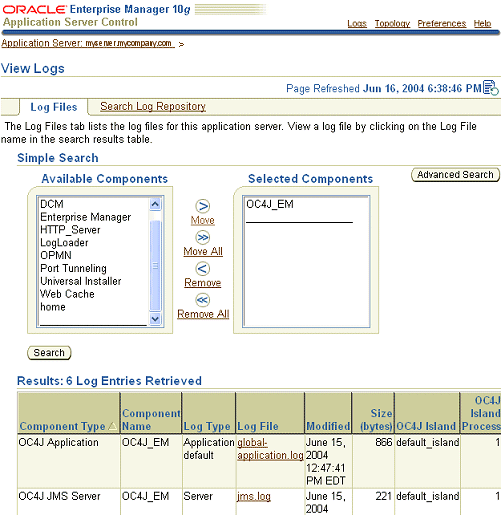Viewport: 501px width, 515px height.
Task: Sort by OC4J Island Process column header
Action: pyautogui.click(x=481, y=413)
